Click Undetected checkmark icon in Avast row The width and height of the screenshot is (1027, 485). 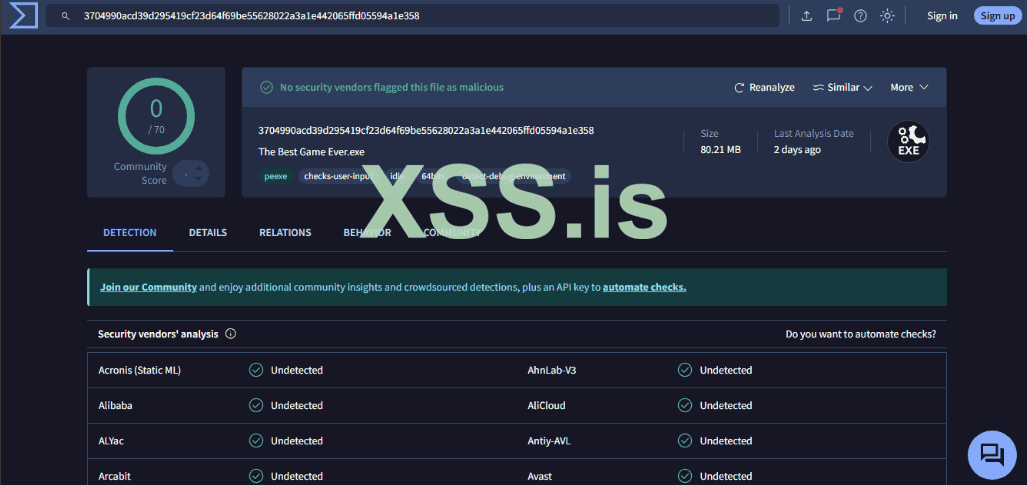click(685, 476)
